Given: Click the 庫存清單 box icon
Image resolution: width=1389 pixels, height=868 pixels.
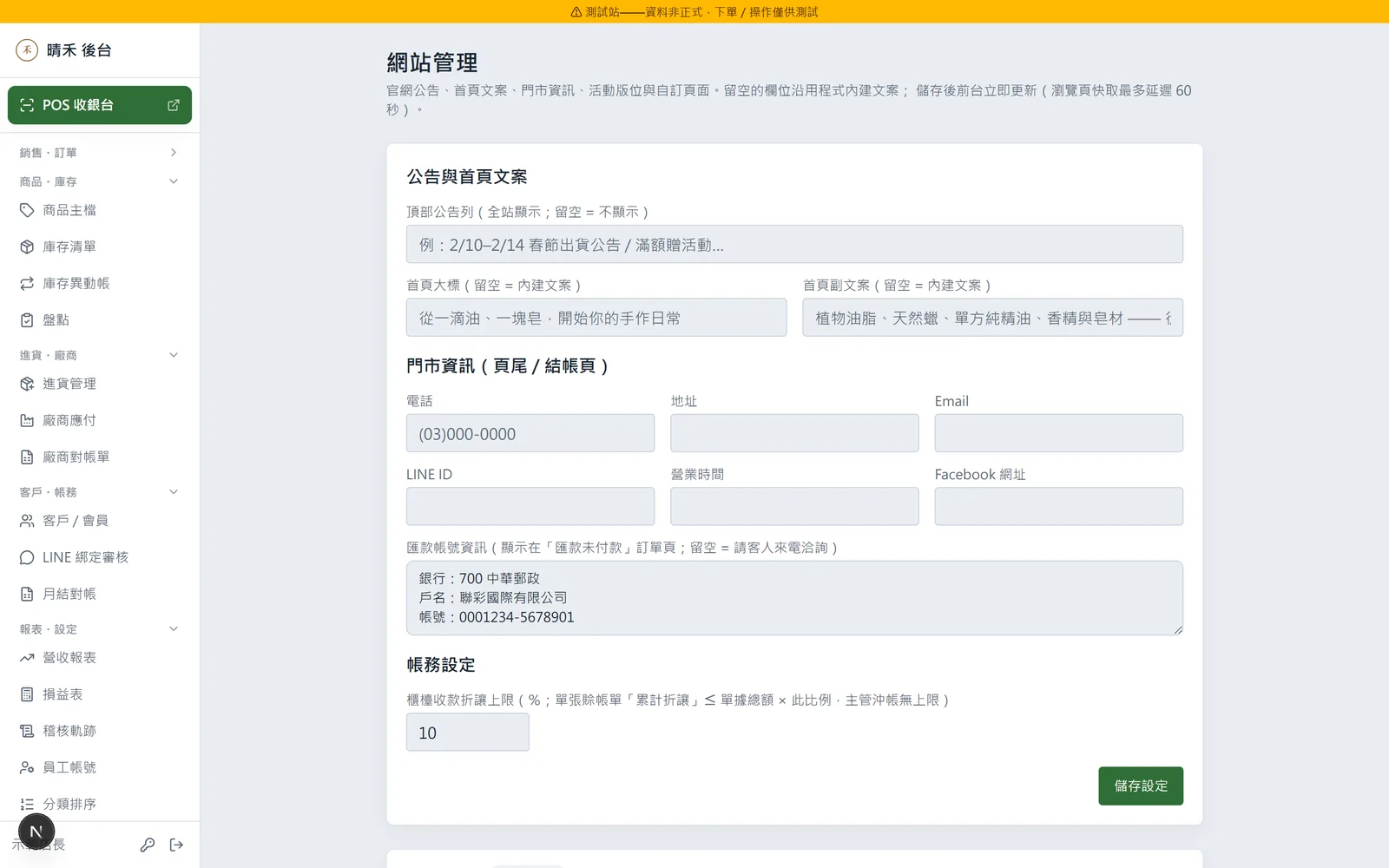Looking at the screenshot, I should 27,247.
